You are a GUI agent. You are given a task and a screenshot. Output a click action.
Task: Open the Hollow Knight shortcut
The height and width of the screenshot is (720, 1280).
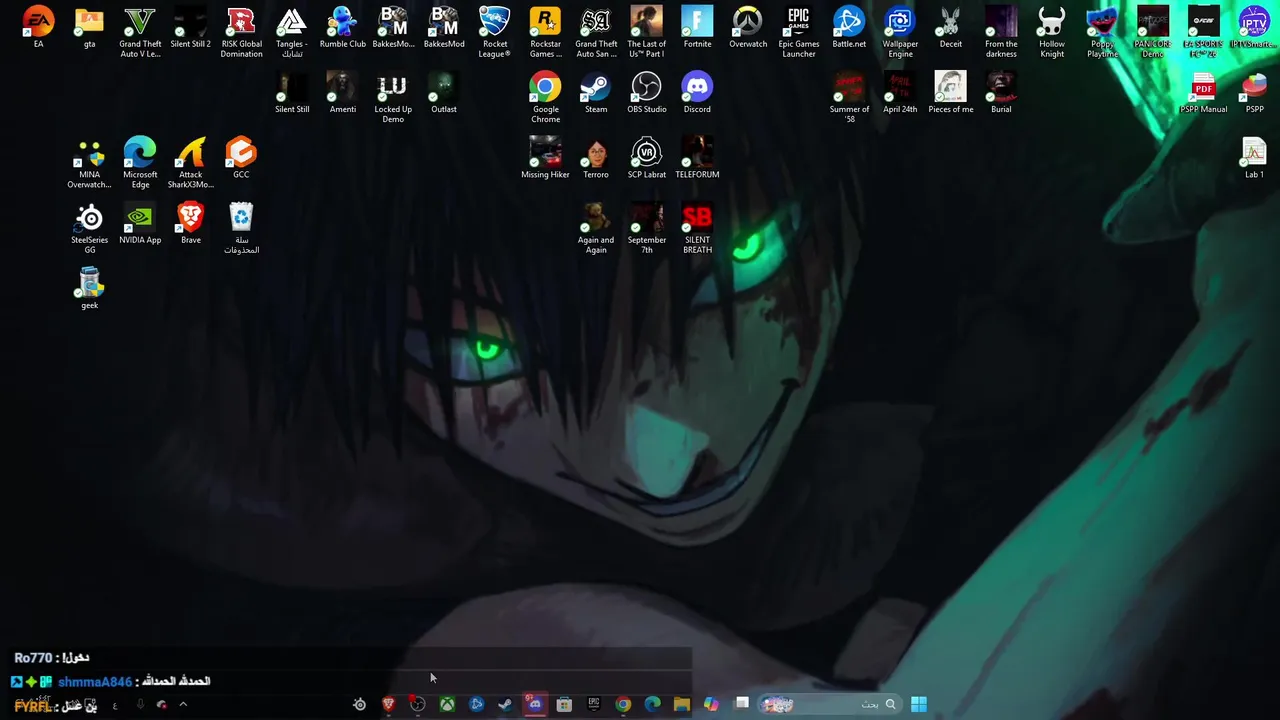(1051, 32)
